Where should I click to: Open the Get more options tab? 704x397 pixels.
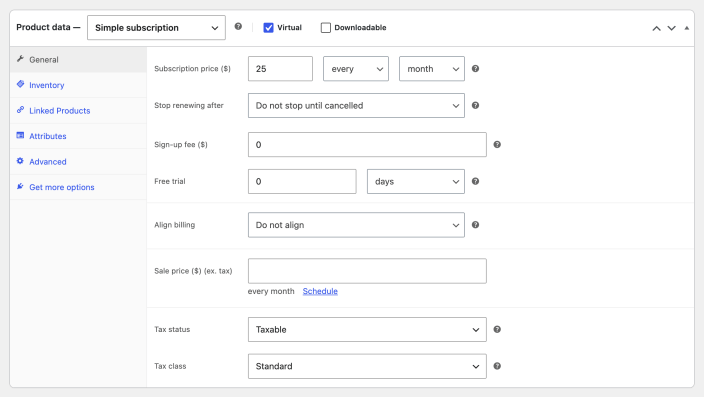[78, 187]
